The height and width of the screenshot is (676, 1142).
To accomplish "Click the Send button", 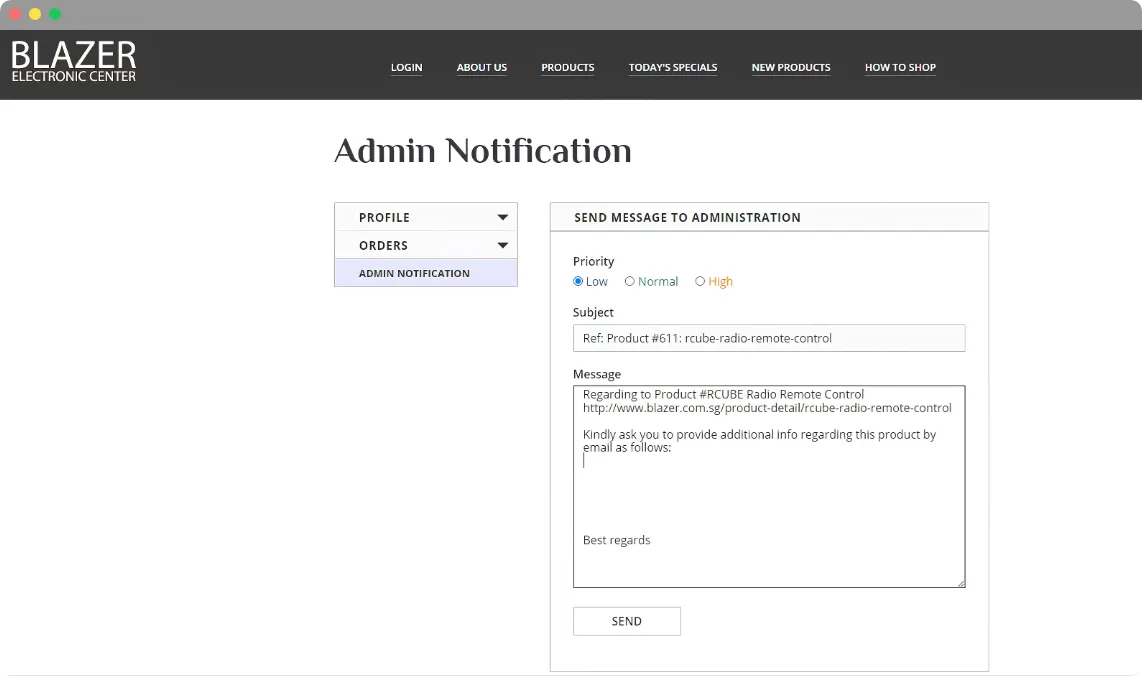I will (627, 621).
